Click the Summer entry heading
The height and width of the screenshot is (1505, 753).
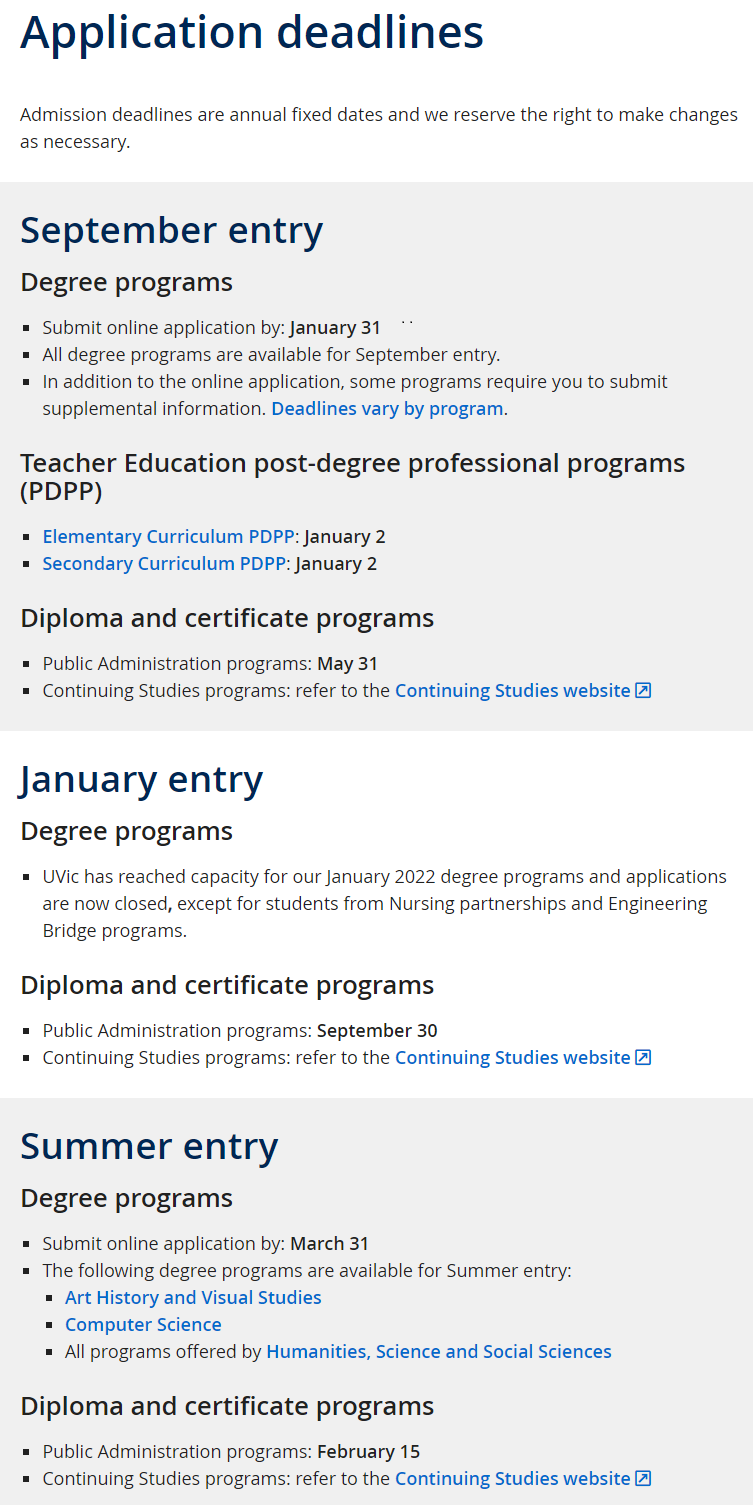click(149, 1146)
